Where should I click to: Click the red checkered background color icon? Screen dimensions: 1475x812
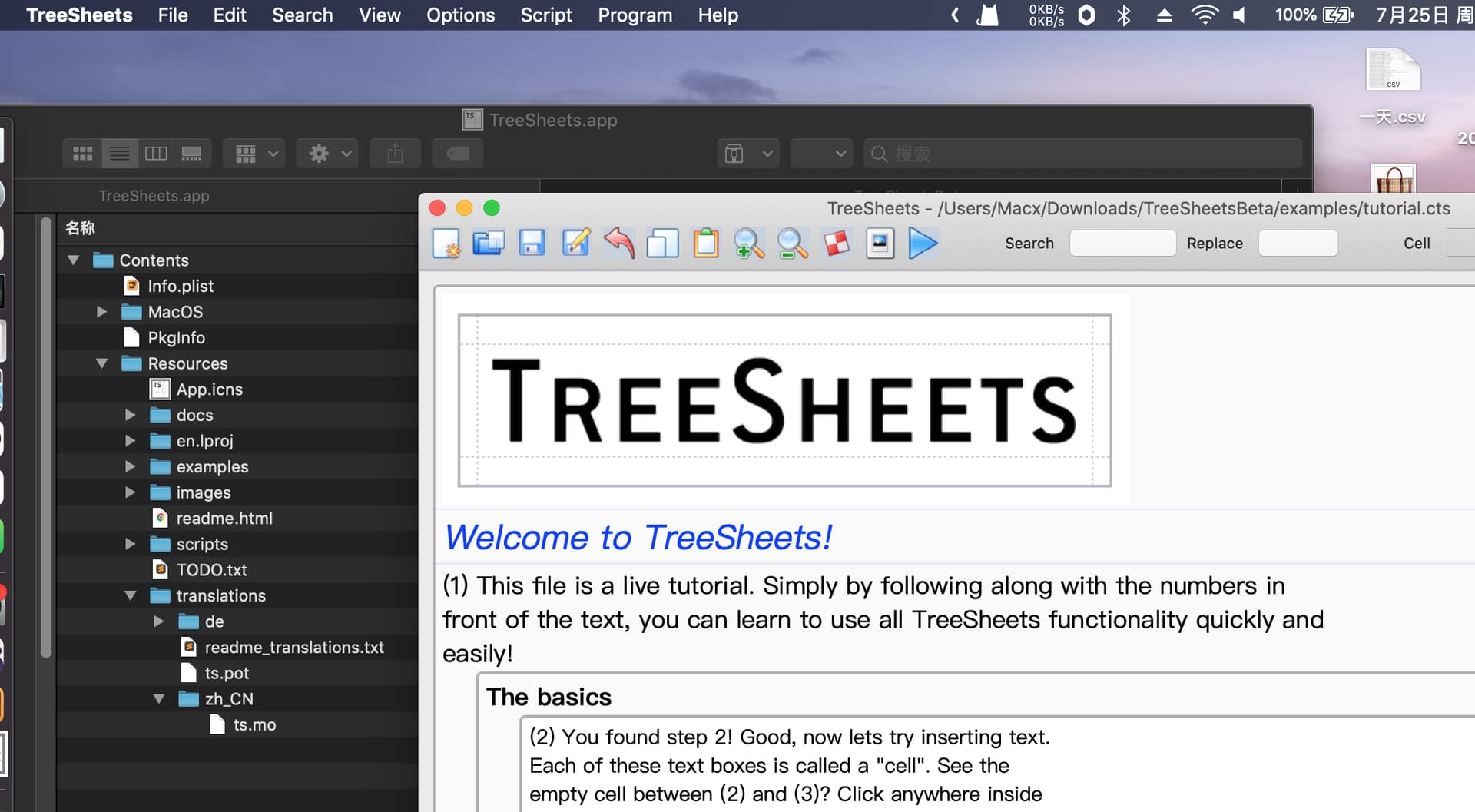pos(837,244)
